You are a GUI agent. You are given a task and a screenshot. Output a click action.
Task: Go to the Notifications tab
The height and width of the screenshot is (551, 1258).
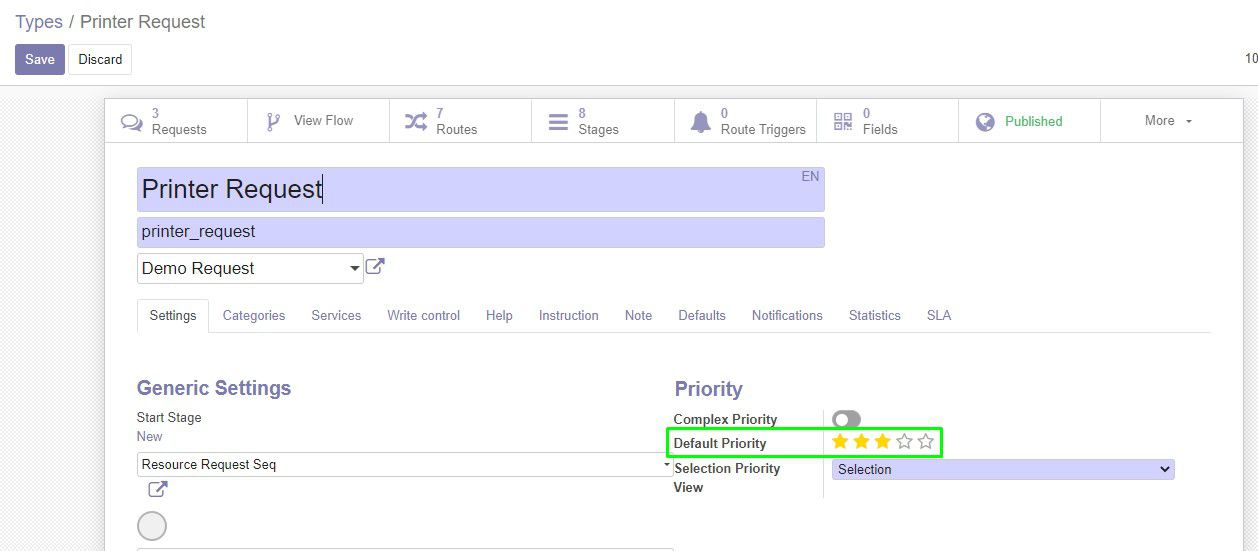point(787,315)
